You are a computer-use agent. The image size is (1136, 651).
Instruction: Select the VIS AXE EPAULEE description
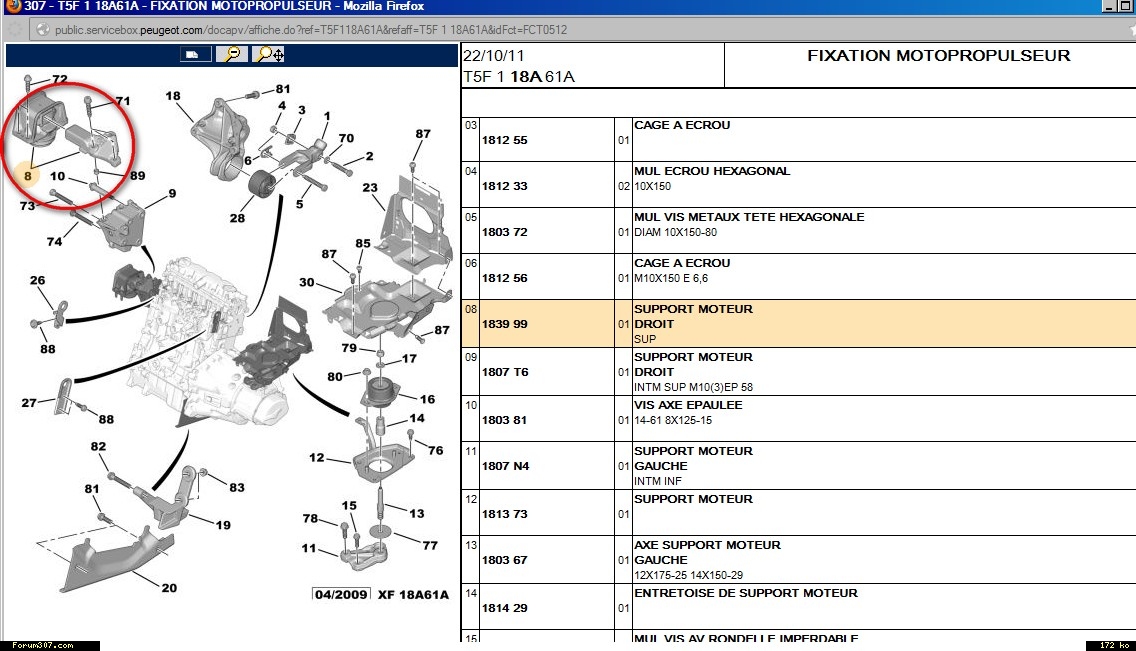tap(688, 405)
